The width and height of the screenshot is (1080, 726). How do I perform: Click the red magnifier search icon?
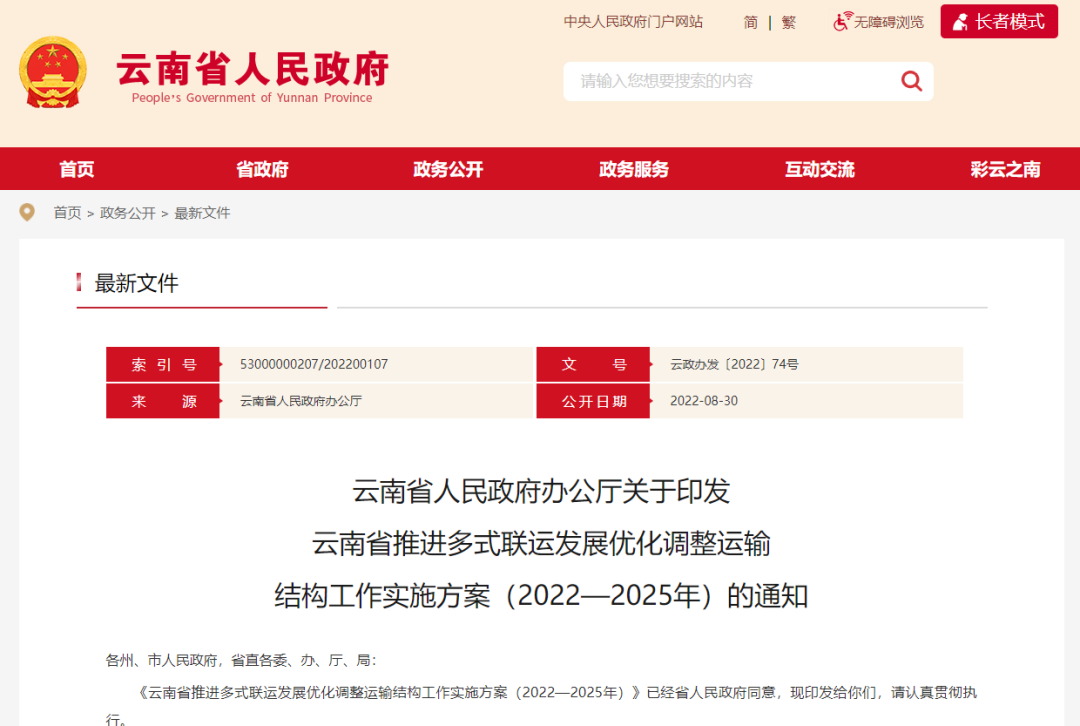[x=911, y=81]
